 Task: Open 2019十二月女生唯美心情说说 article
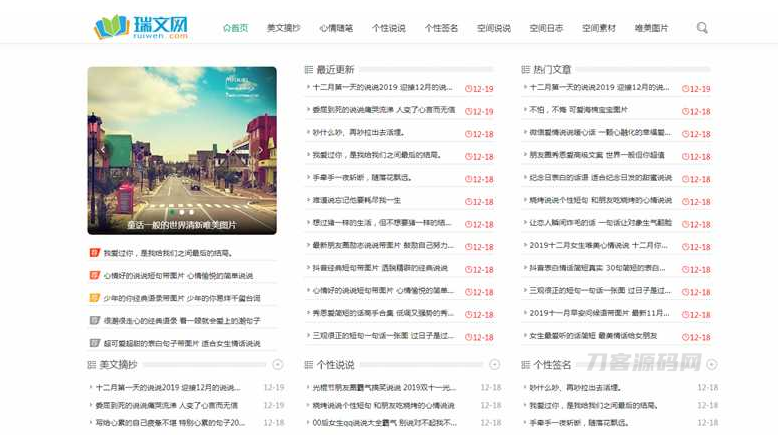tap(598, 245)
